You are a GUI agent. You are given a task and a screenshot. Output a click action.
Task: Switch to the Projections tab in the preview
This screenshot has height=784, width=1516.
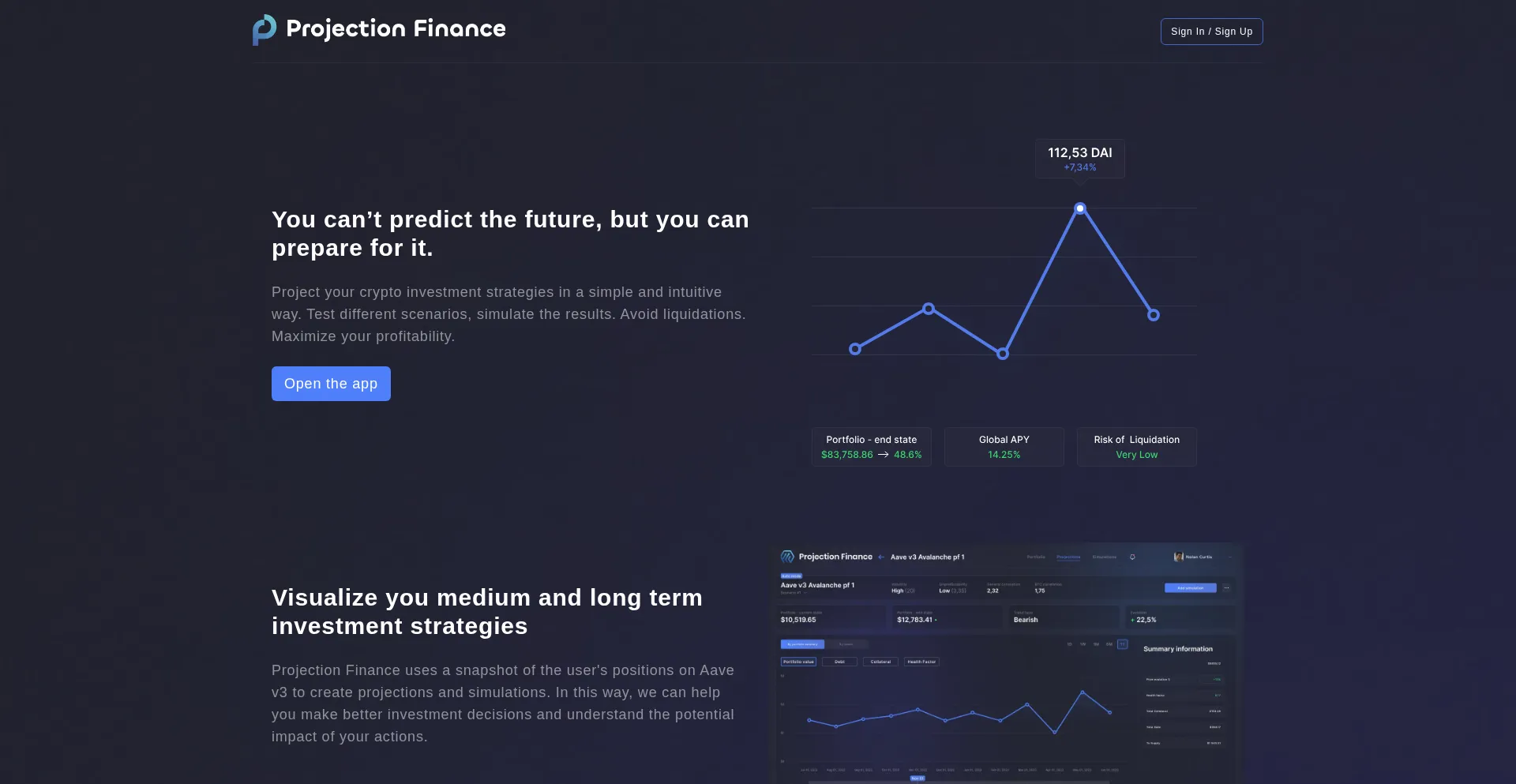tap(1068, 557)
